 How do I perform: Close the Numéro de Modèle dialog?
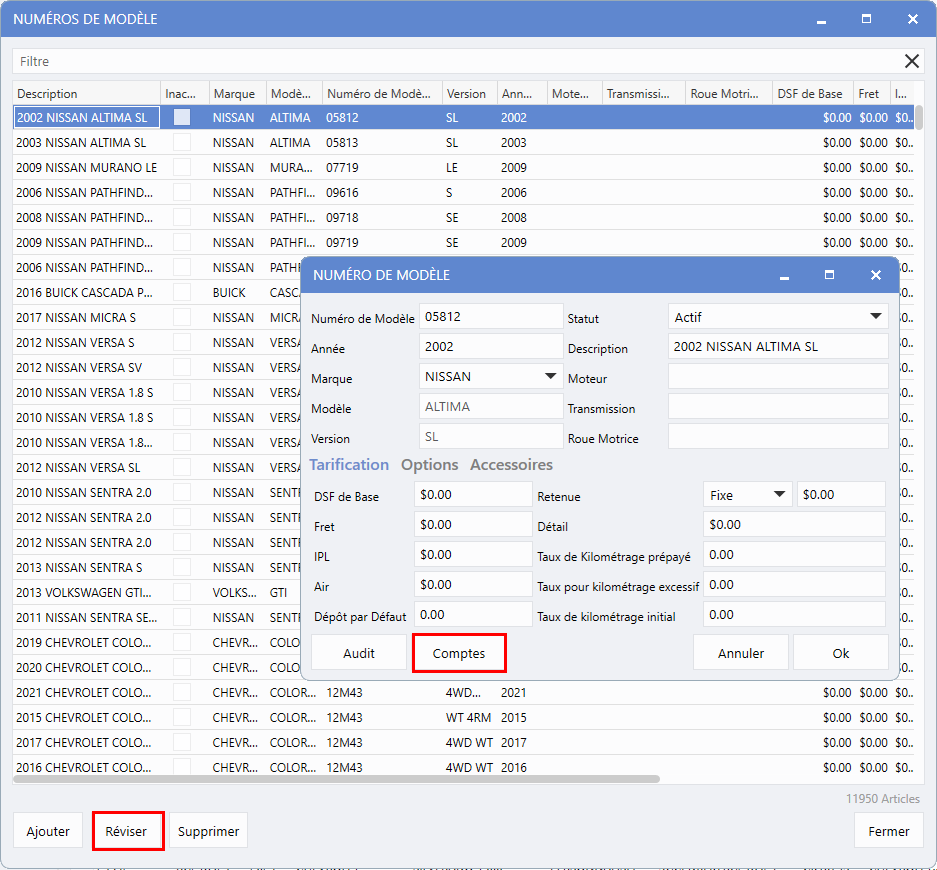(x=875, y=275)
